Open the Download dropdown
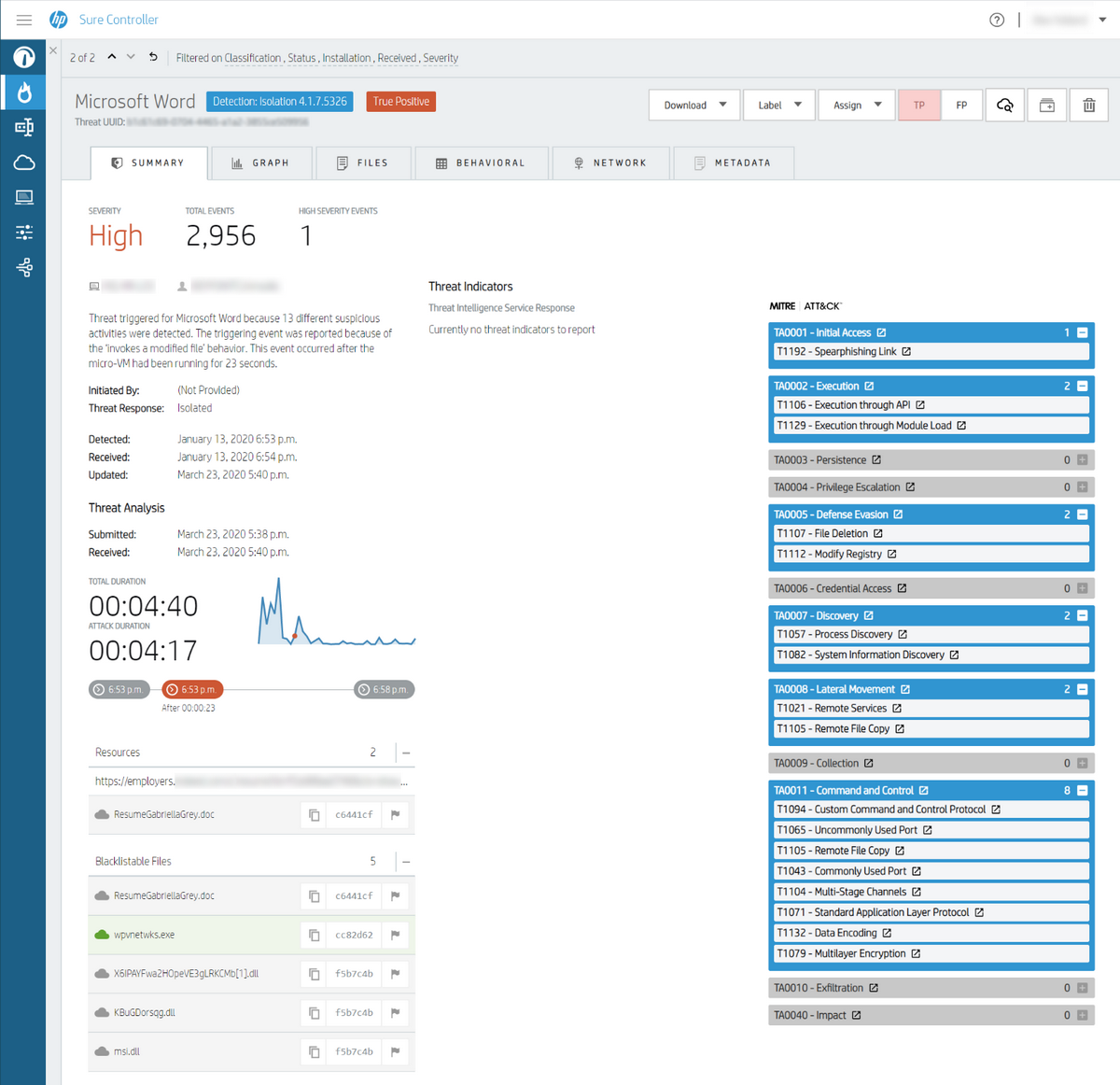Viewport: 1120px width, 1085px height. (x=694, y=106)
